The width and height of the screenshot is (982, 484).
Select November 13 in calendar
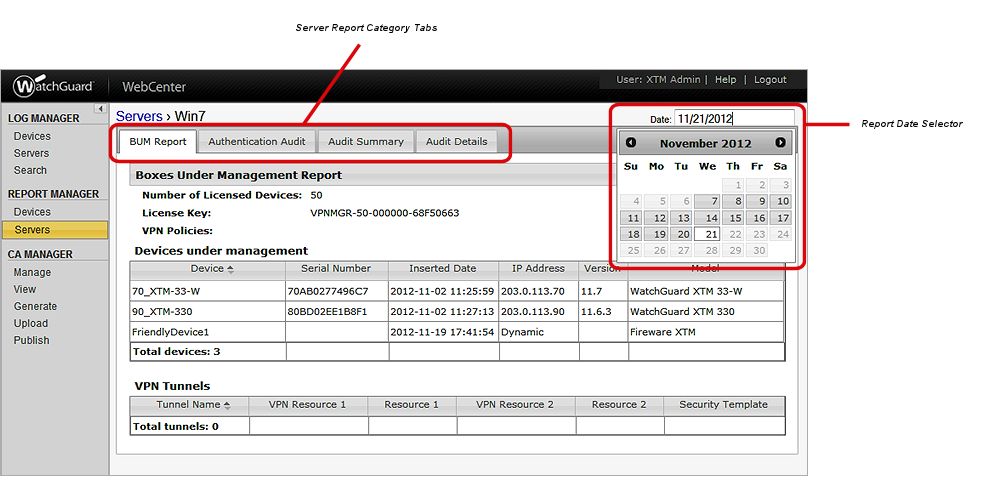(681, 218)
